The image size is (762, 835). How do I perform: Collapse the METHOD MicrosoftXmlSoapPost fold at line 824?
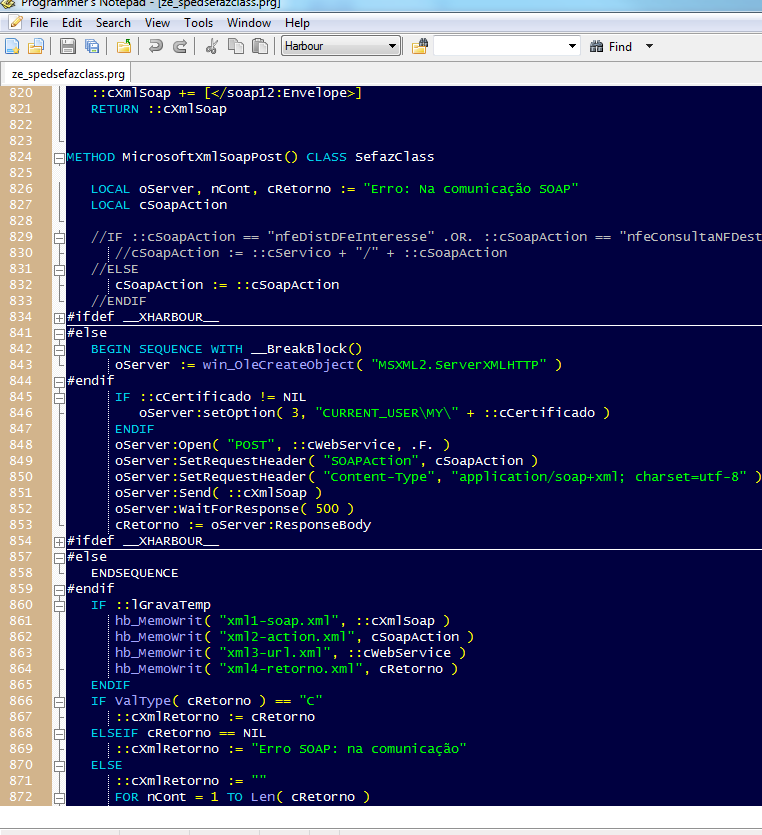[58, 157]
